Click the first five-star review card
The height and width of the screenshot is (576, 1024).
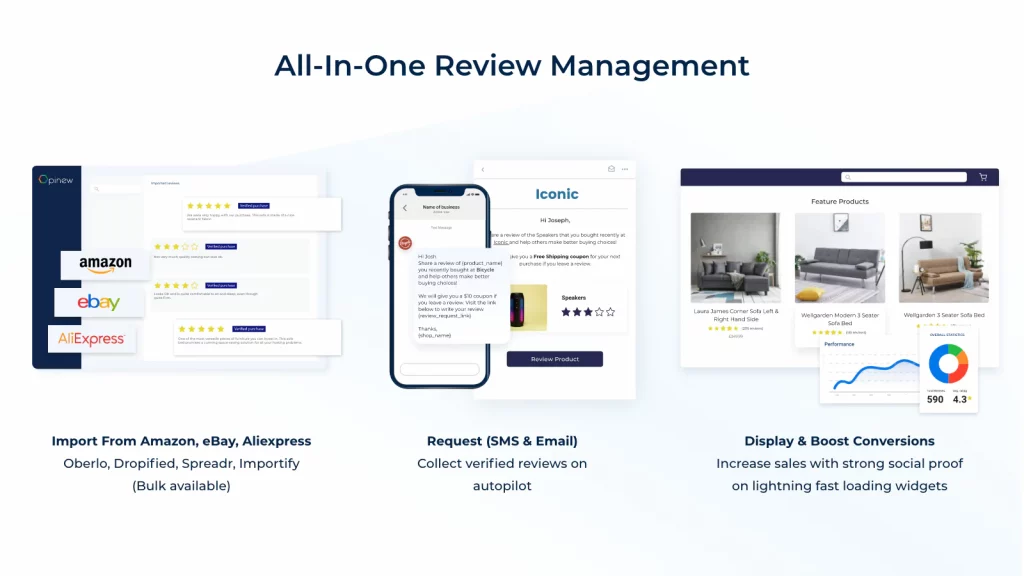click(x=262, y=214)
